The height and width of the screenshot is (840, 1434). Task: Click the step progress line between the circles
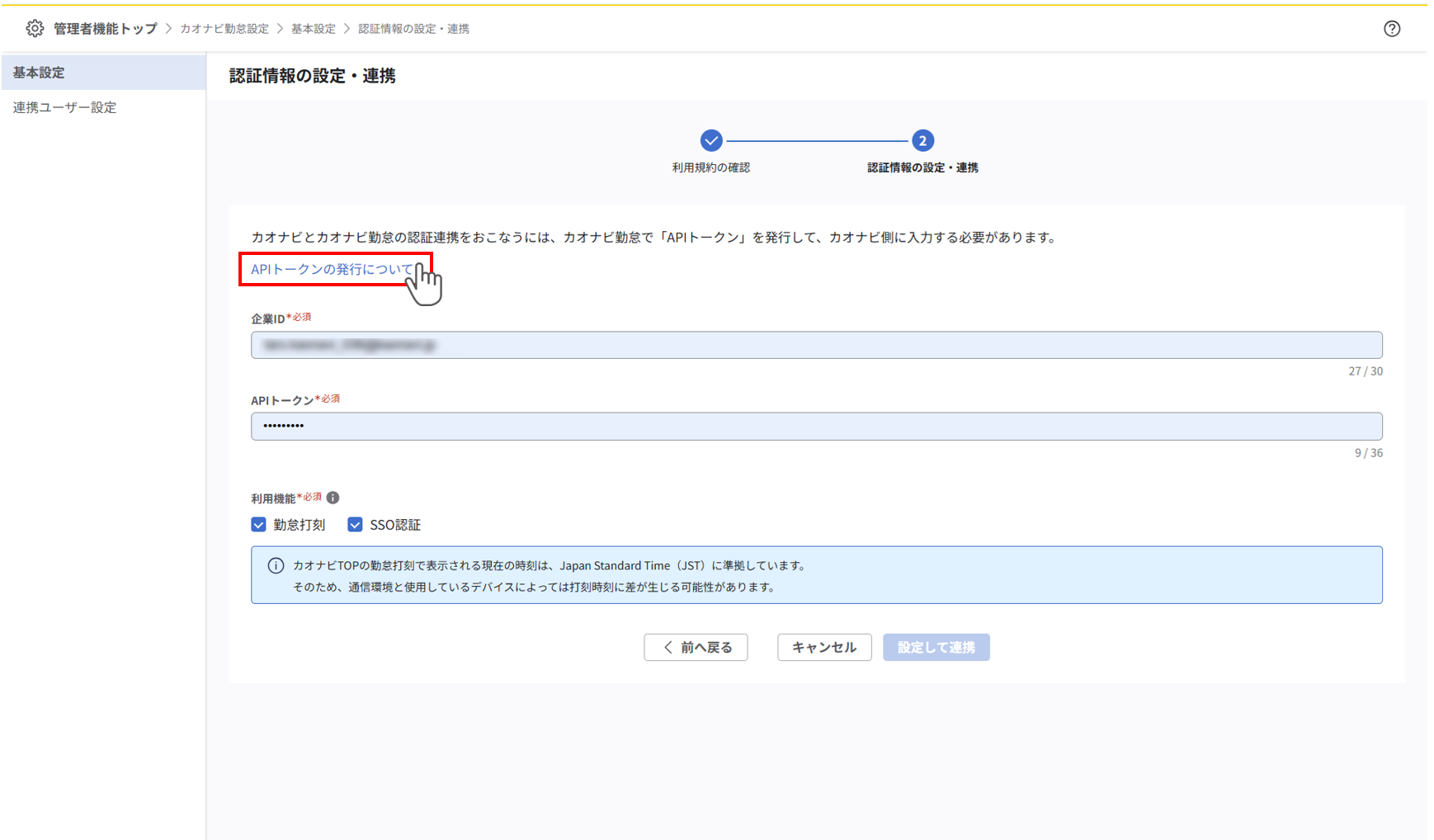coord(817,140)
